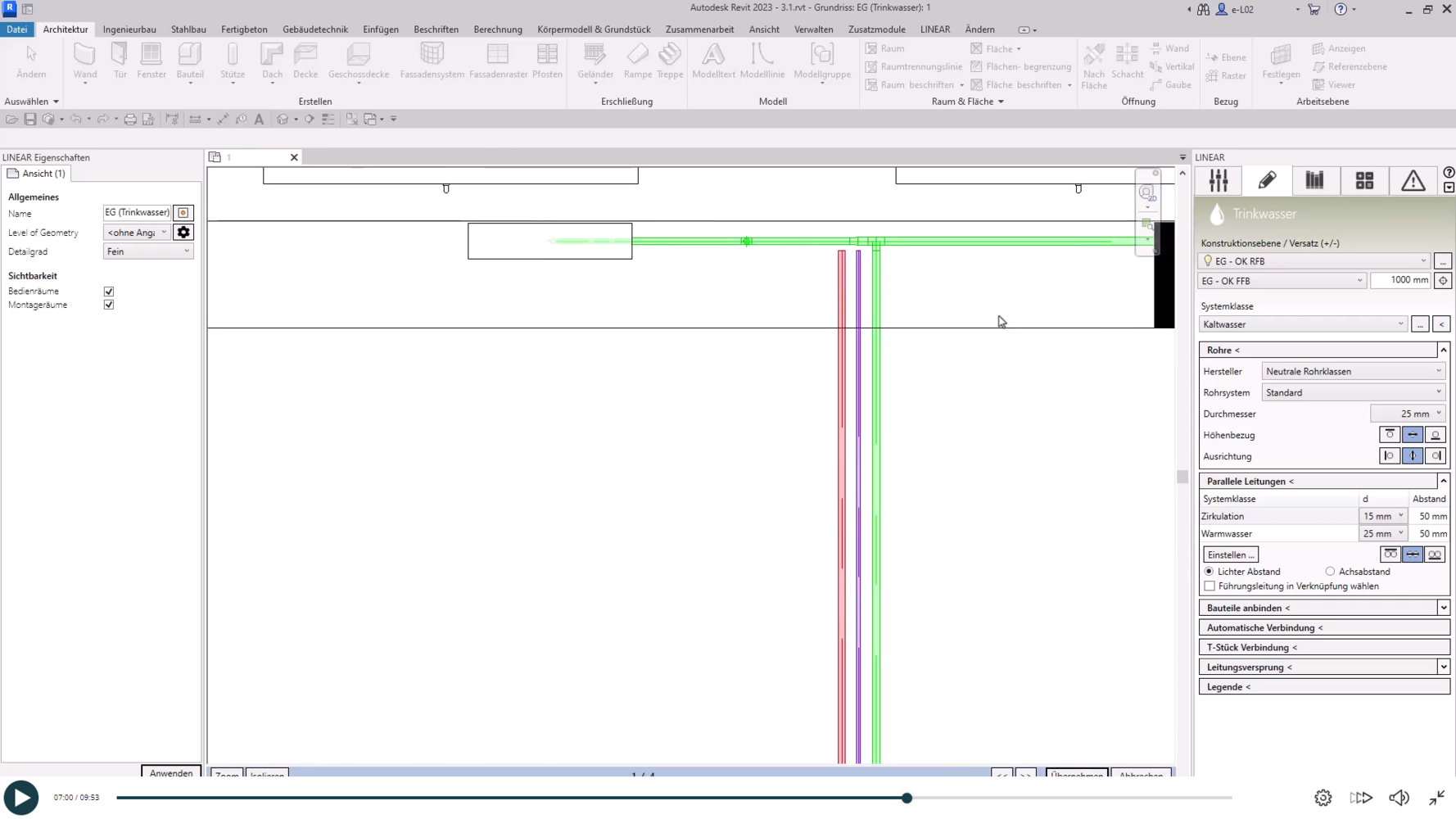Open the LINEAR ribbon tab

(934, 29)
